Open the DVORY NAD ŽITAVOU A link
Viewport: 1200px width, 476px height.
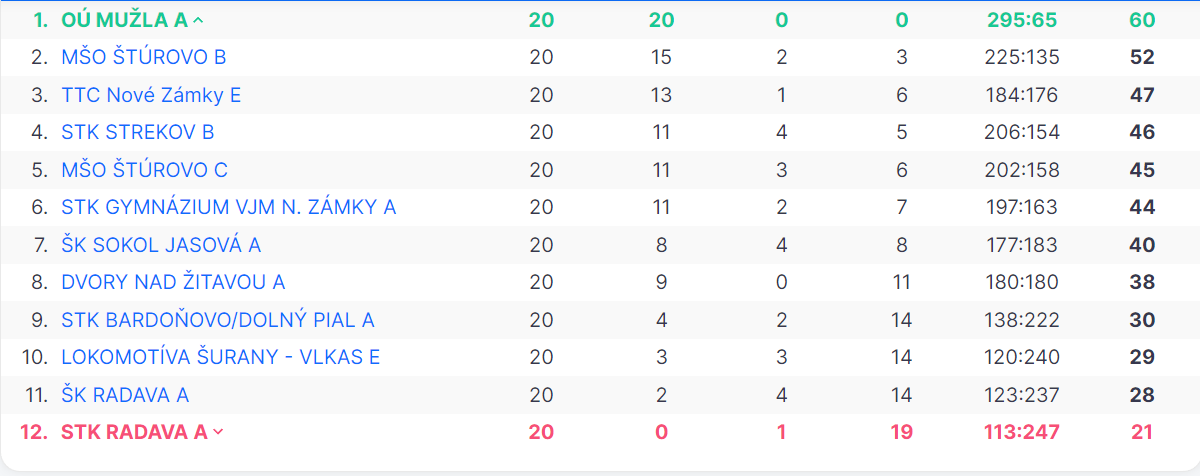click(x=173, y=282)
